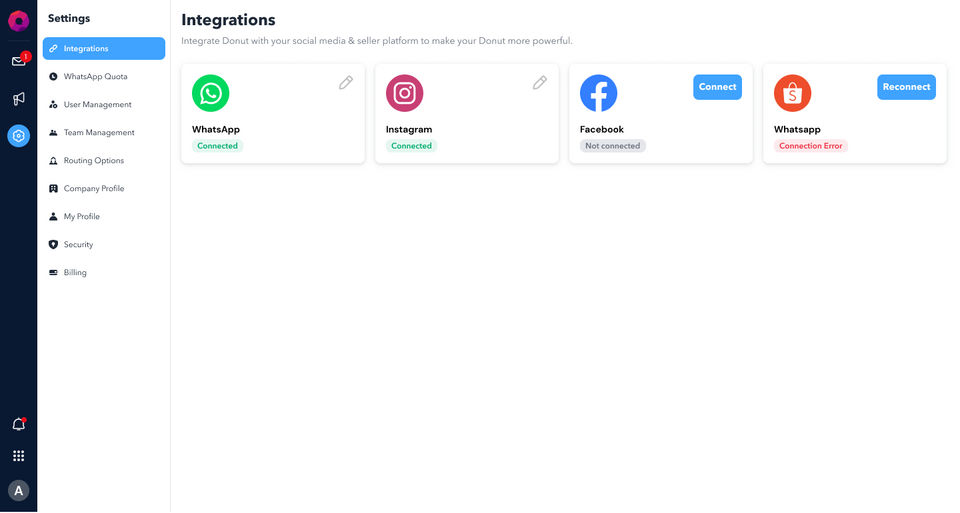The width and height of the screenshot is (960, 513).
Task: Open the notifications bell icon
Action: 18,424
